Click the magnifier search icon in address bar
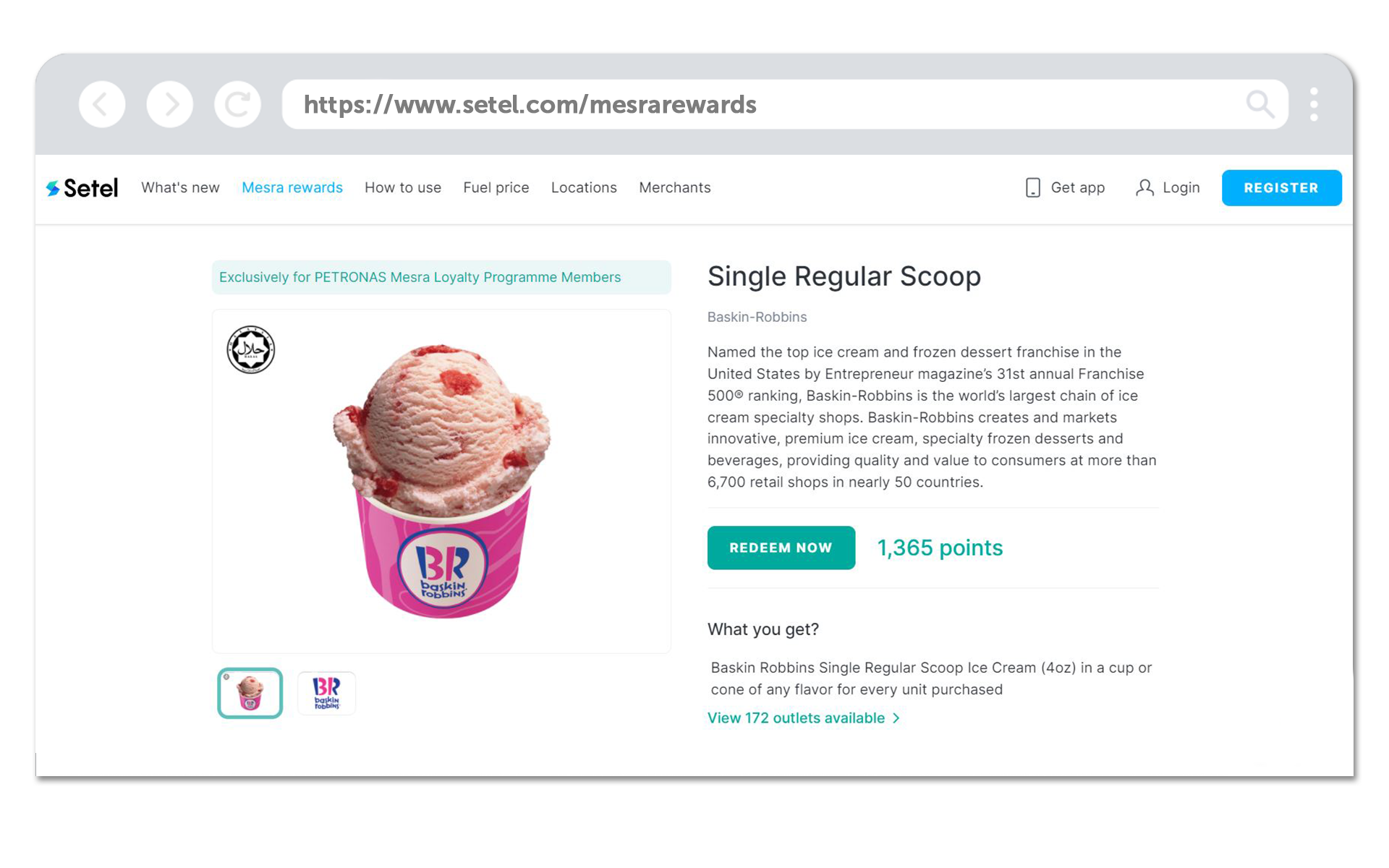Screen dimensions: 1389x868 (x=1260, y=104)
